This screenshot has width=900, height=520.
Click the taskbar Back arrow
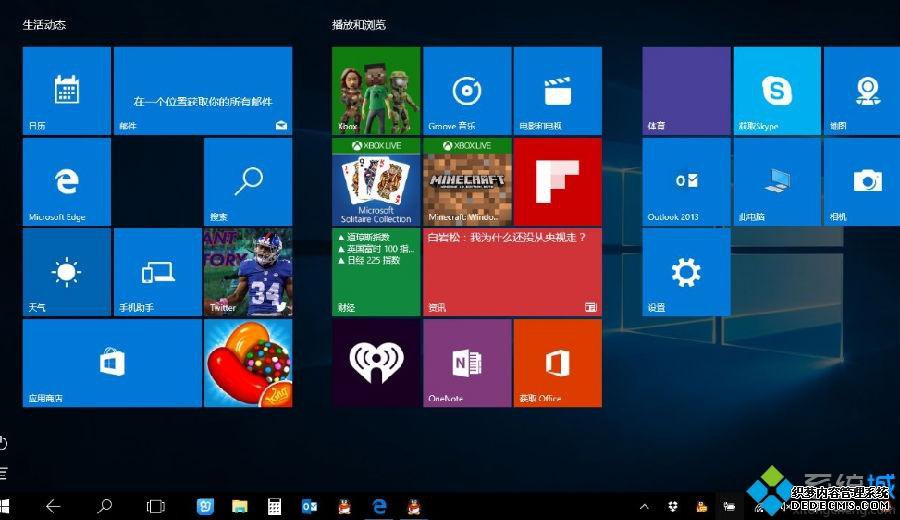point(53,506)
